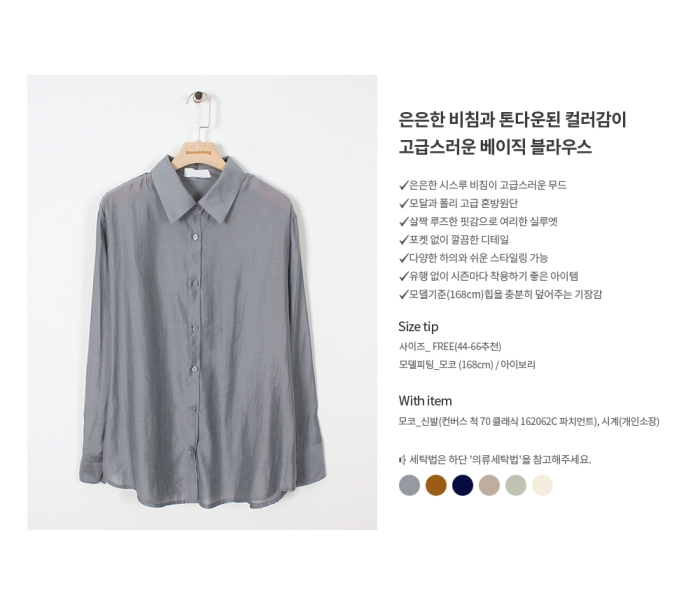Viewport: 700px width, 605px height.
Task: Click the checkmark before 다양한 하의와 쉬운 스타일링
Action: coord(404,258)
